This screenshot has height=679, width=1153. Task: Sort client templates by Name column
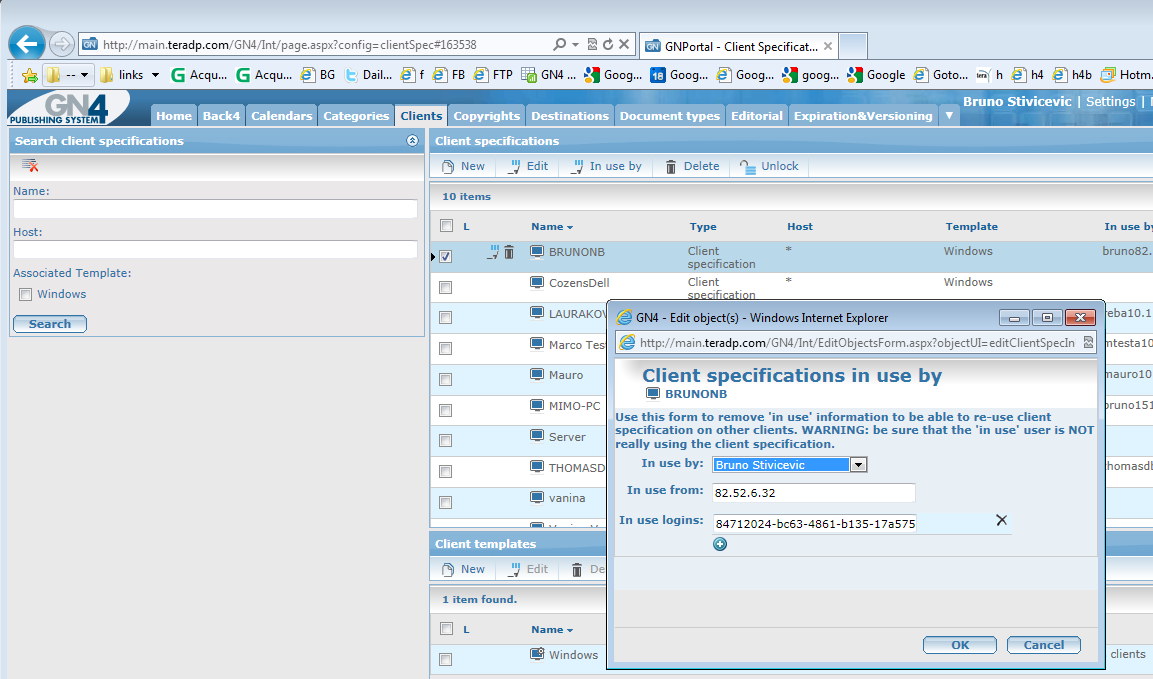551,630
